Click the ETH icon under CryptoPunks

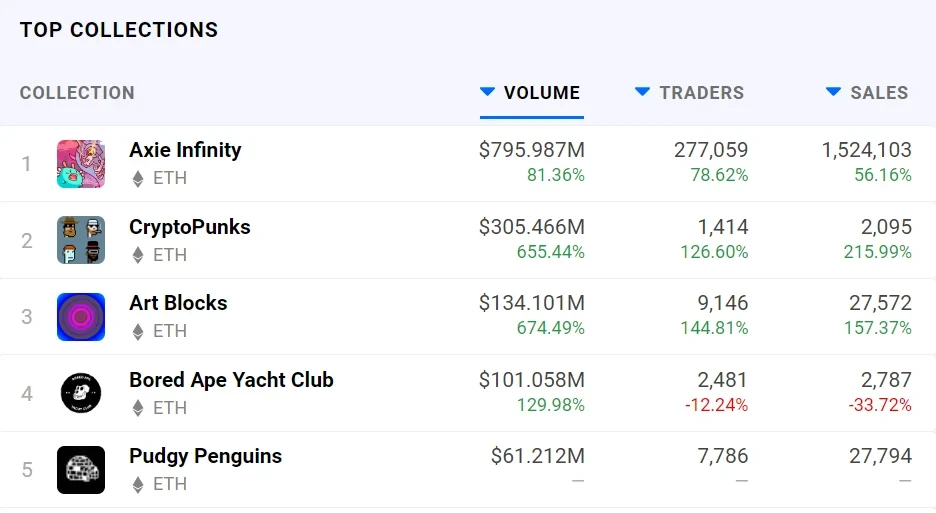tap(138, 255)
